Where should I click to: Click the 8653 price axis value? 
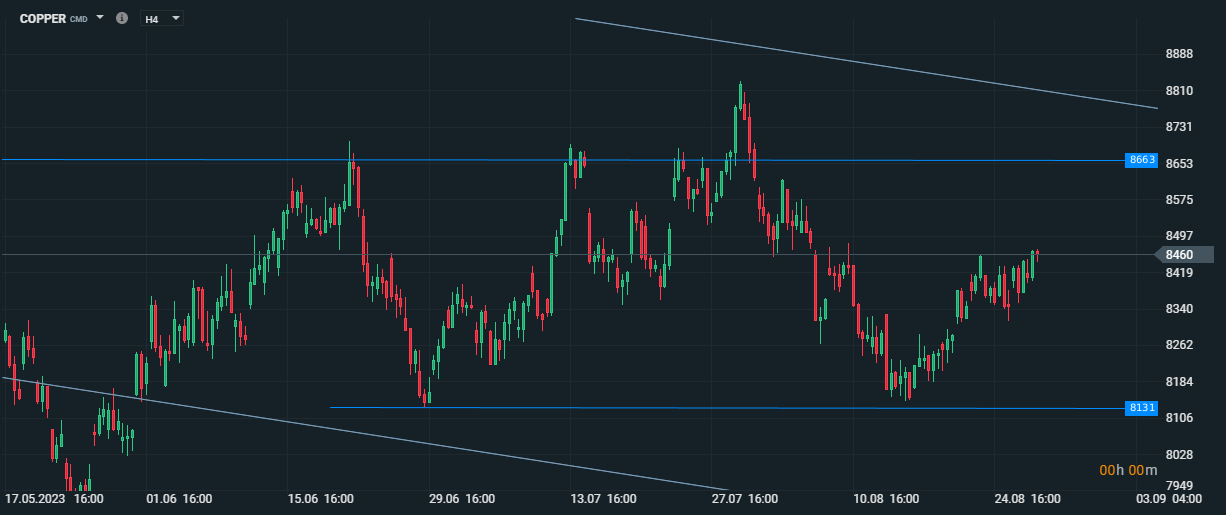pos(1180,163)
